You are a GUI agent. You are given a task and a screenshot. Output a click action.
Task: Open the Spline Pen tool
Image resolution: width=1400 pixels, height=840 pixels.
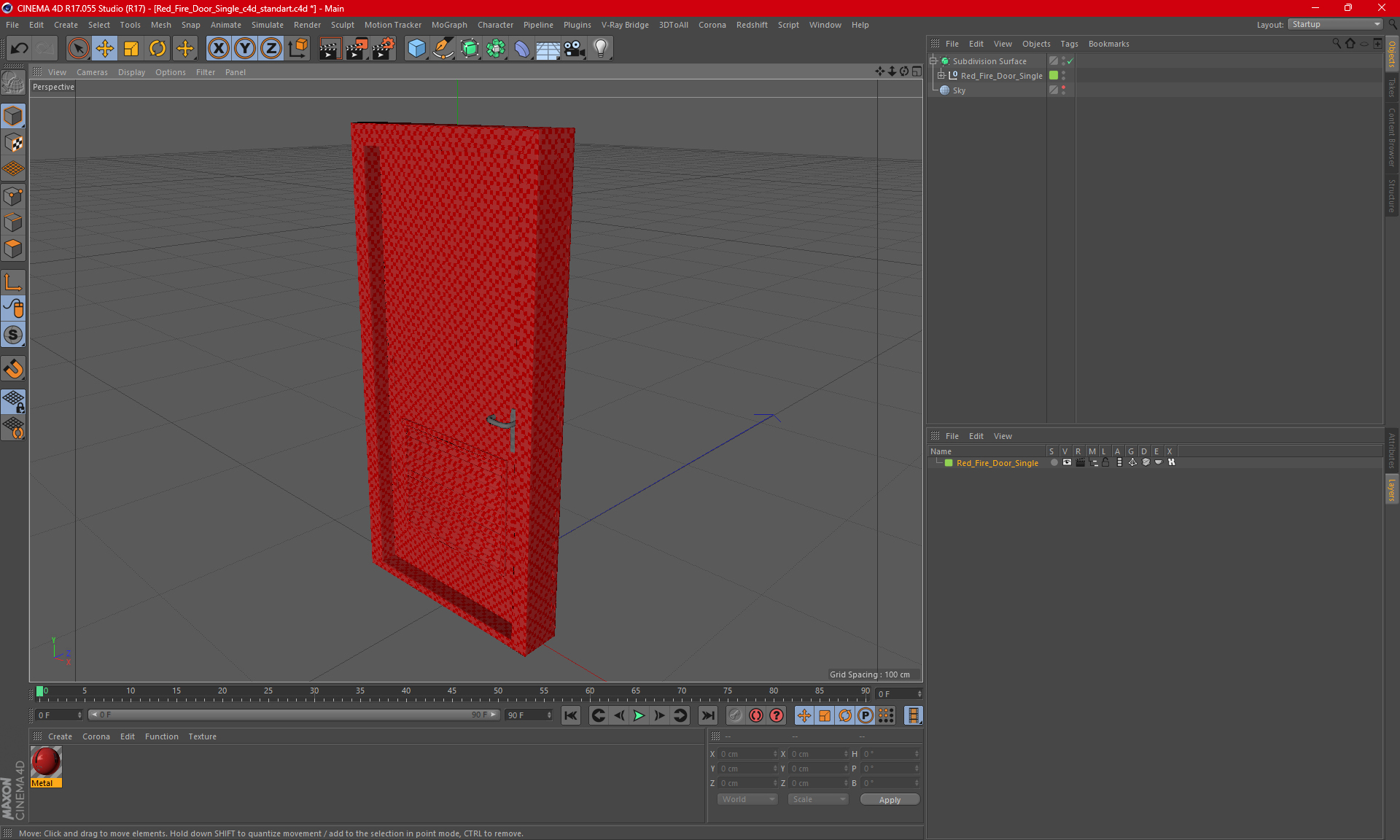tap(443, 49)
